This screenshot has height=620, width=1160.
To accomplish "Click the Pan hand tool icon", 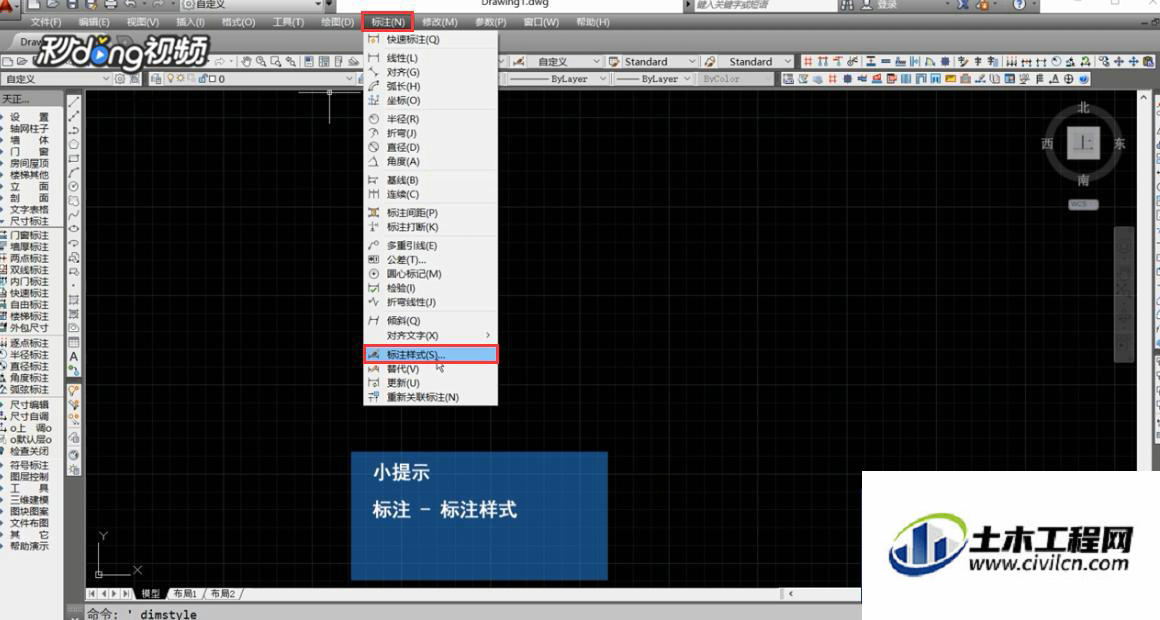I will 246,61.
